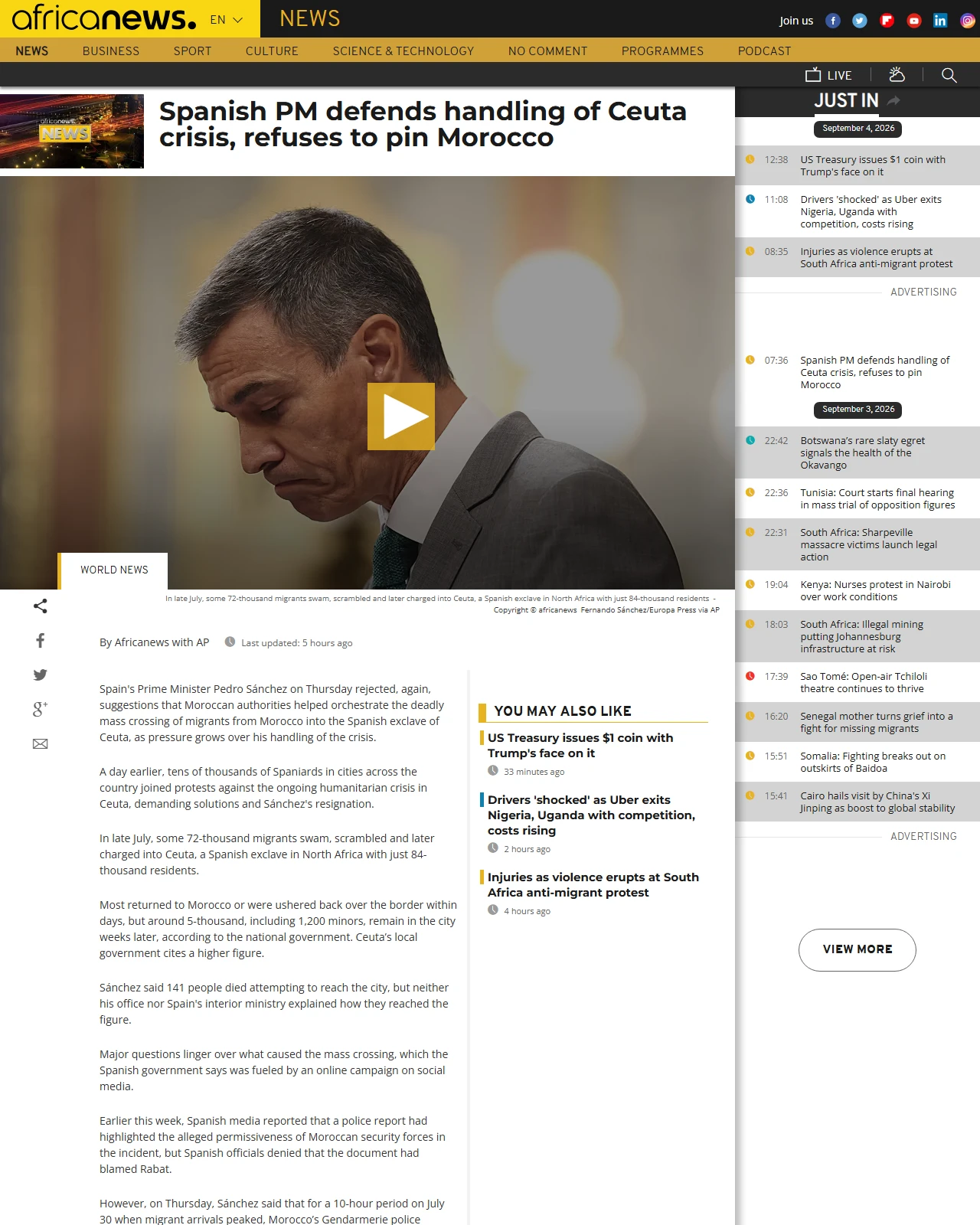The image size is (980, 1225).
Task: Watch LIVE TV from the toolbar
Action: [828, 75]
